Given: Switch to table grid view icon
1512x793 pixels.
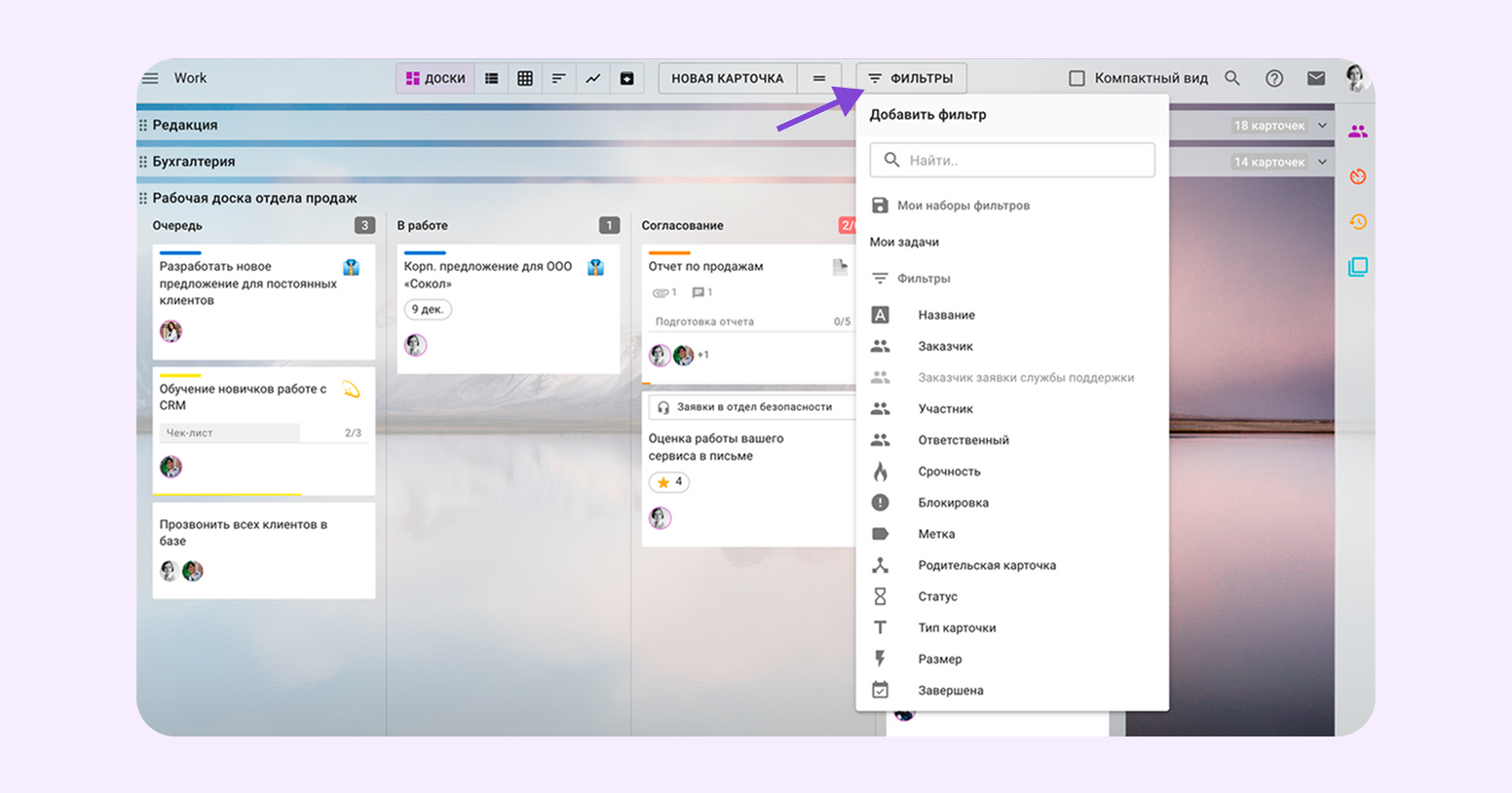Looking at the screenshot, I should (525, 78).
